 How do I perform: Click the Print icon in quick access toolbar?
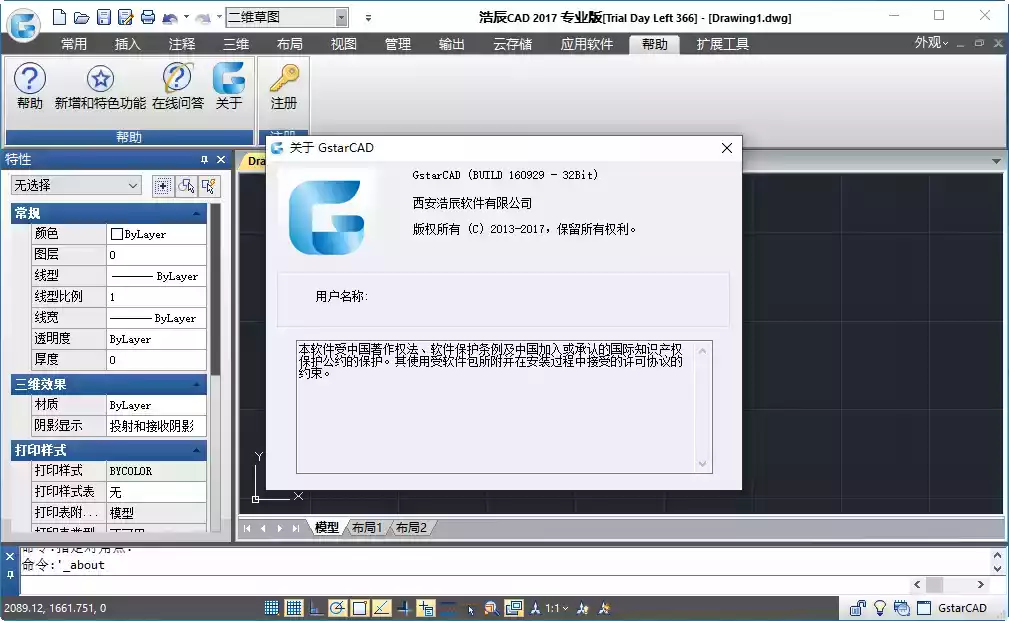click(147, 17)
